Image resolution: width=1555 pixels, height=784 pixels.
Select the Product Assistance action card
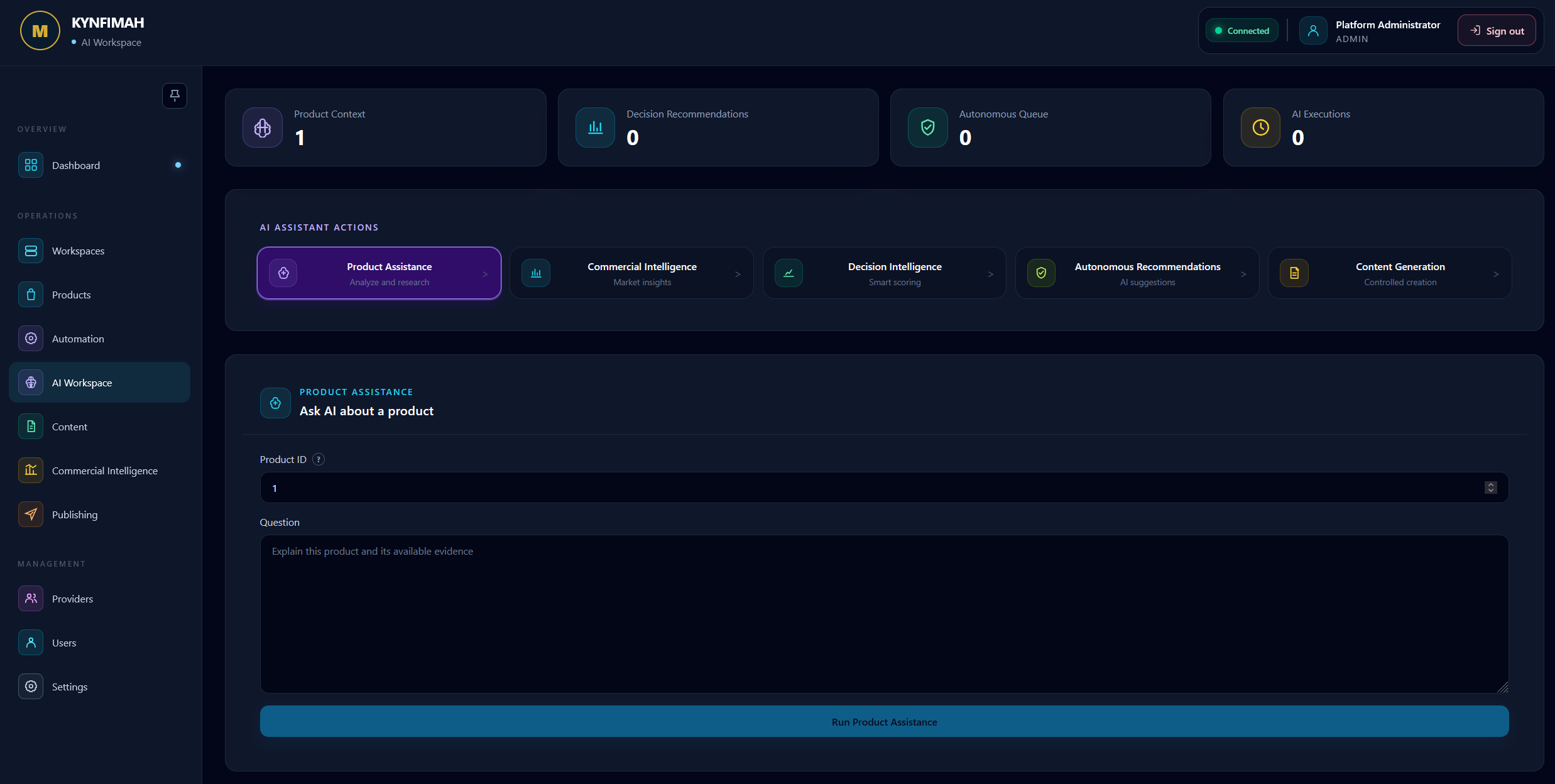(x=379, y=273)
